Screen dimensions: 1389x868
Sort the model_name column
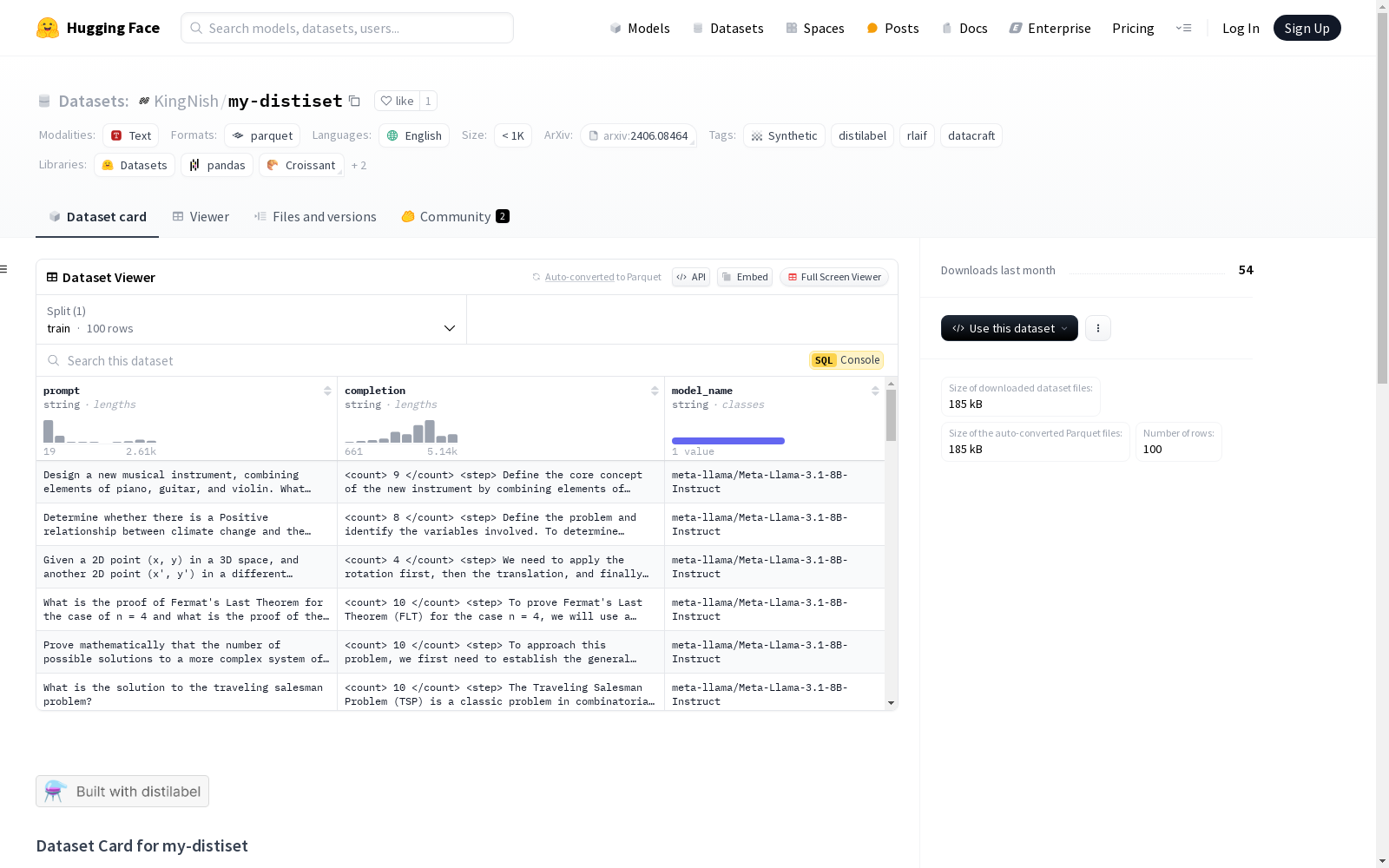coord(875,391)
